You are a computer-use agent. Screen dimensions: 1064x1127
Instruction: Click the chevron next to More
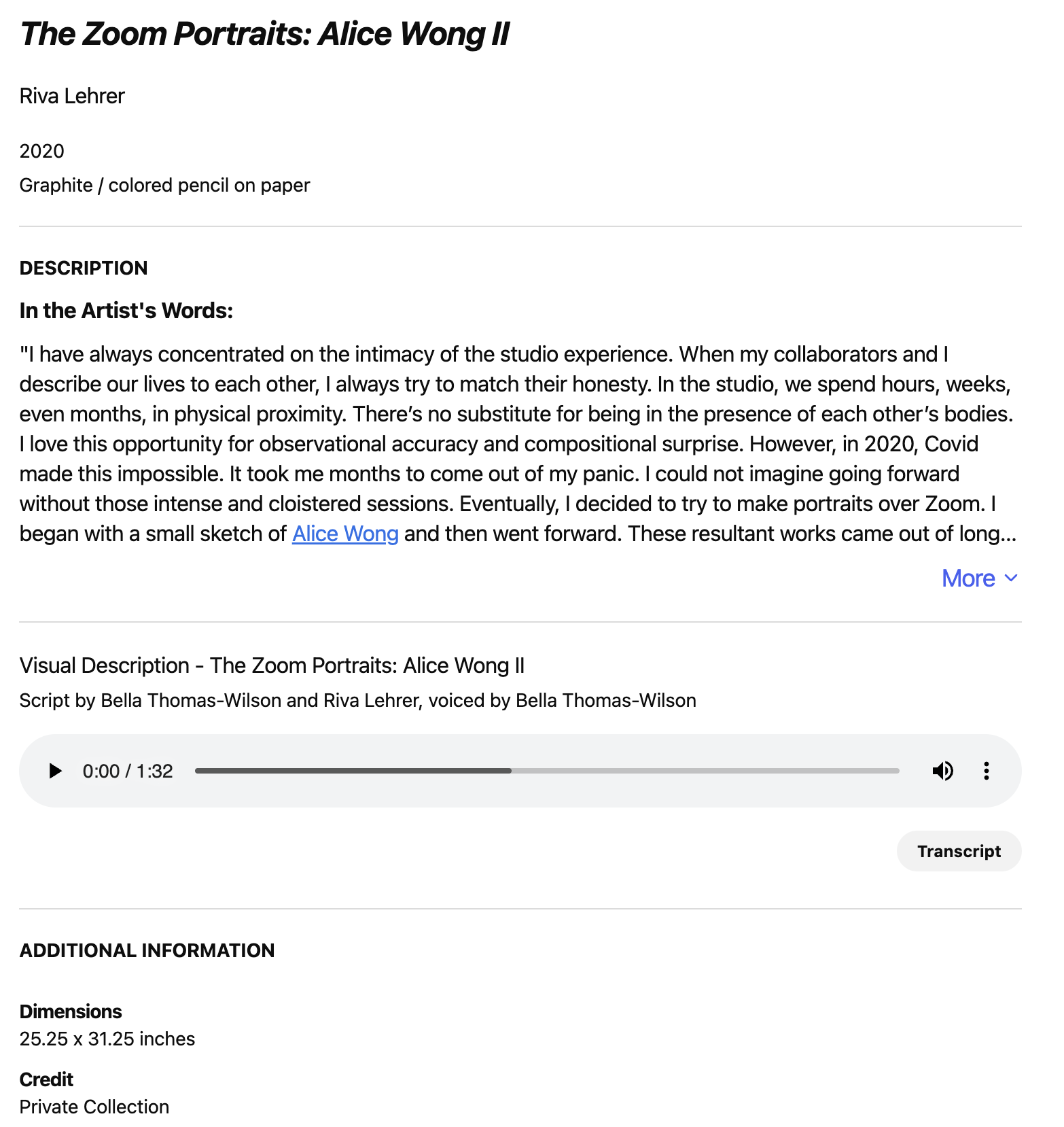click(x=1011, y=578)
